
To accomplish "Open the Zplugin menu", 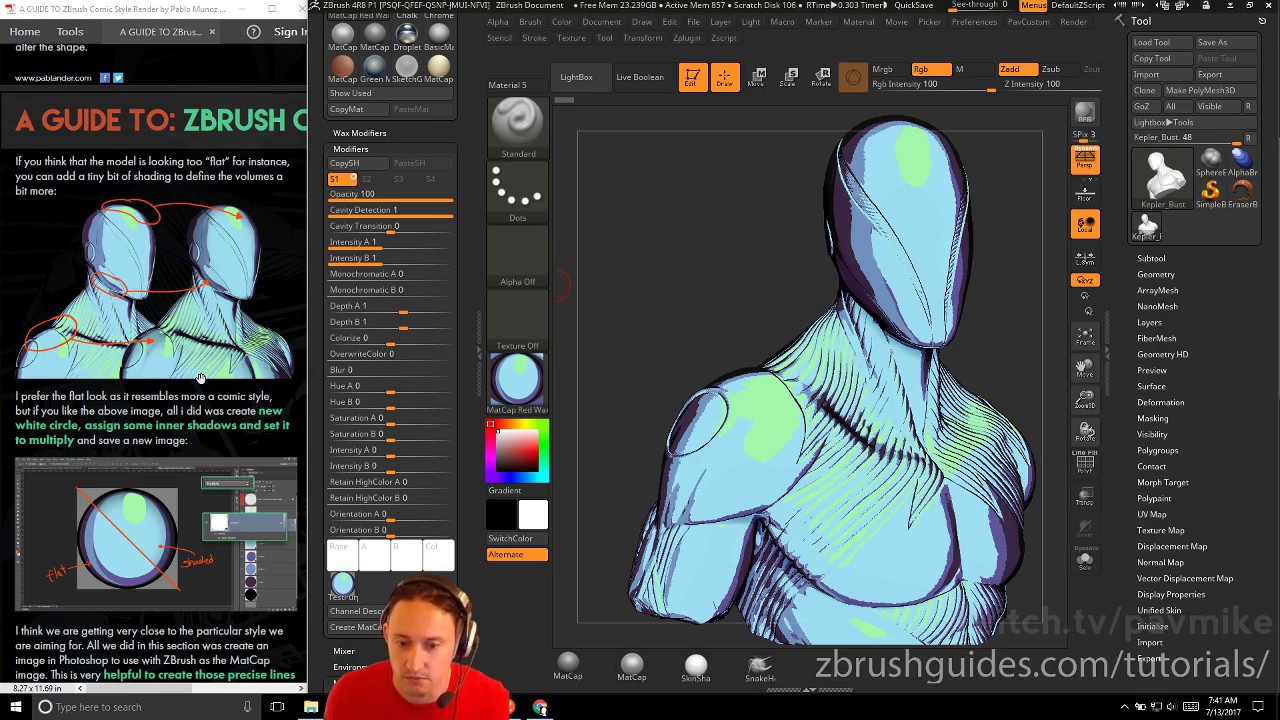I will [686, 38].
